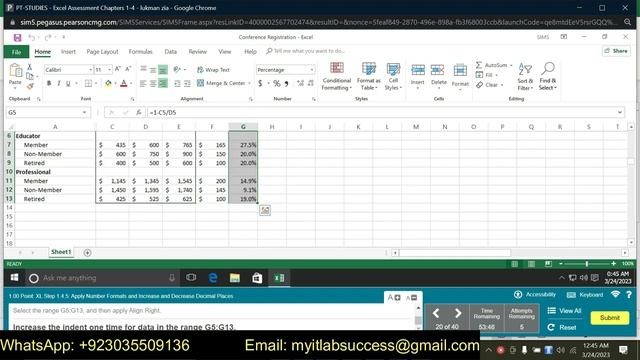640x360 pixels.
Task: Go to next question arrow
Action: 458,313
